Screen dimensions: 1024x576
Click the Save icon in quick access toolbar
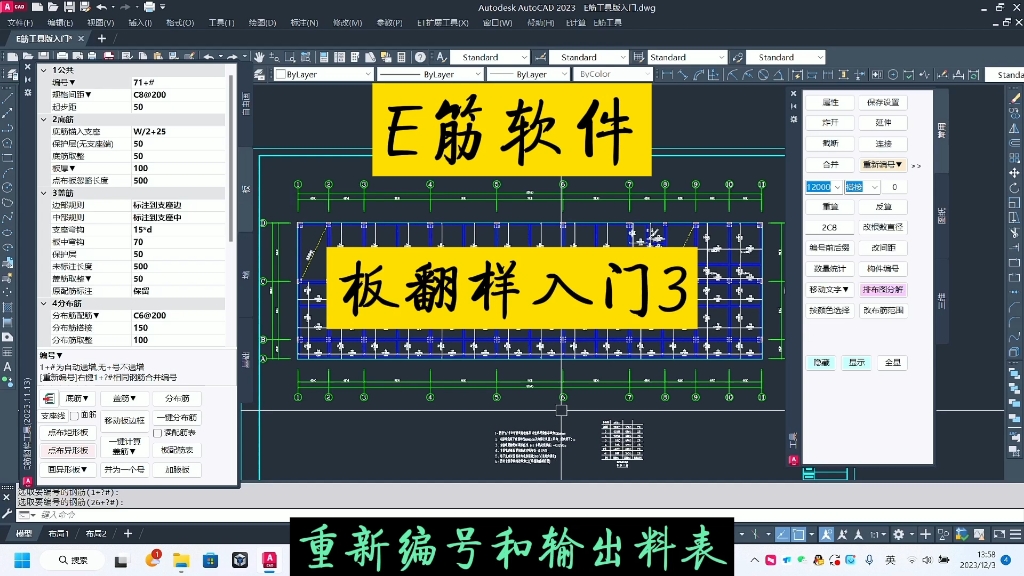click(69, 7)
